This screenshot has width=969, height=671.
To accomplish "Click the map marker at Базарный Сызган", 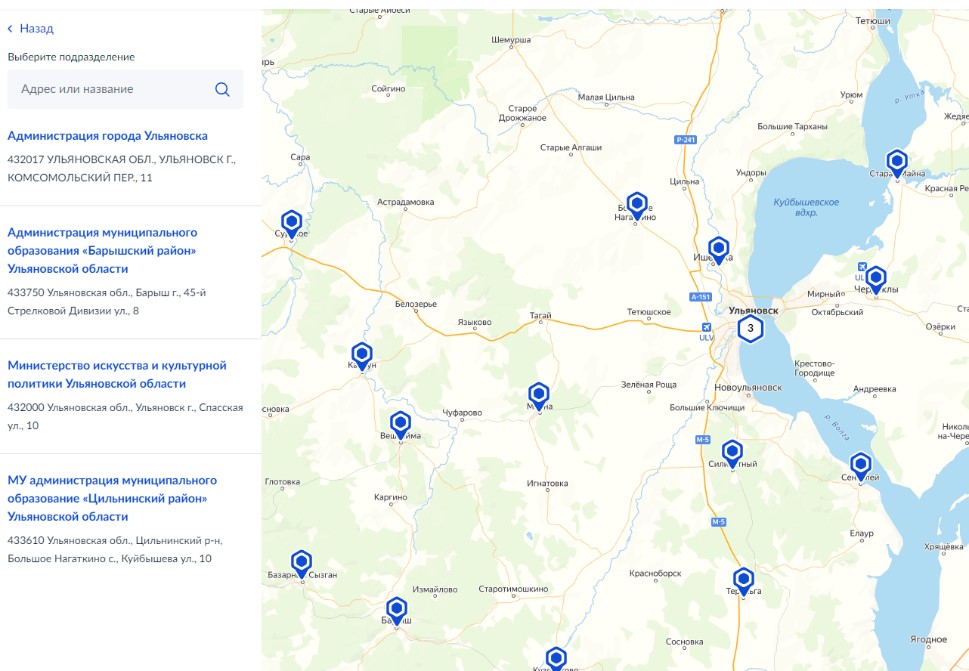I will [301, 562].
